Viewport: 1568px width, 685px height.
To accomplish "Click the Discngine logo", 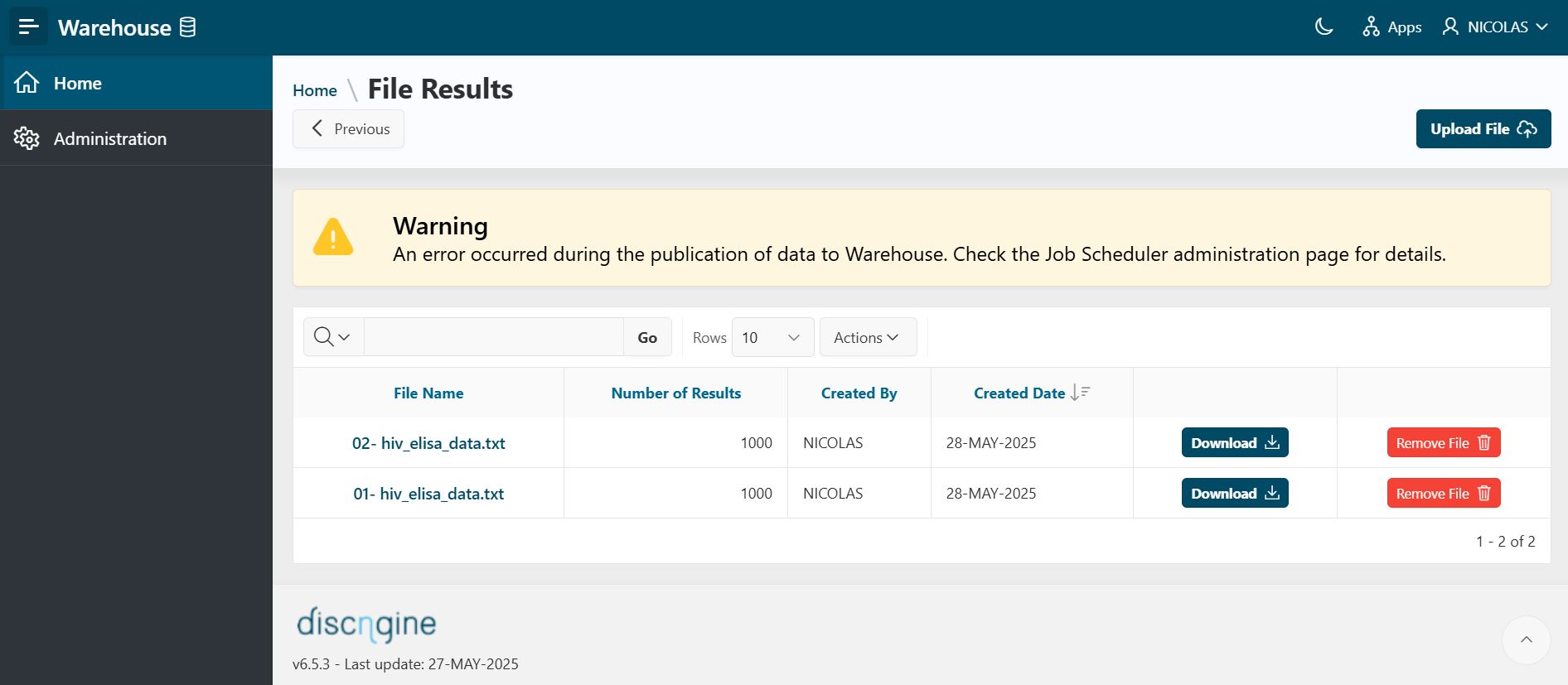I will 366,625.
